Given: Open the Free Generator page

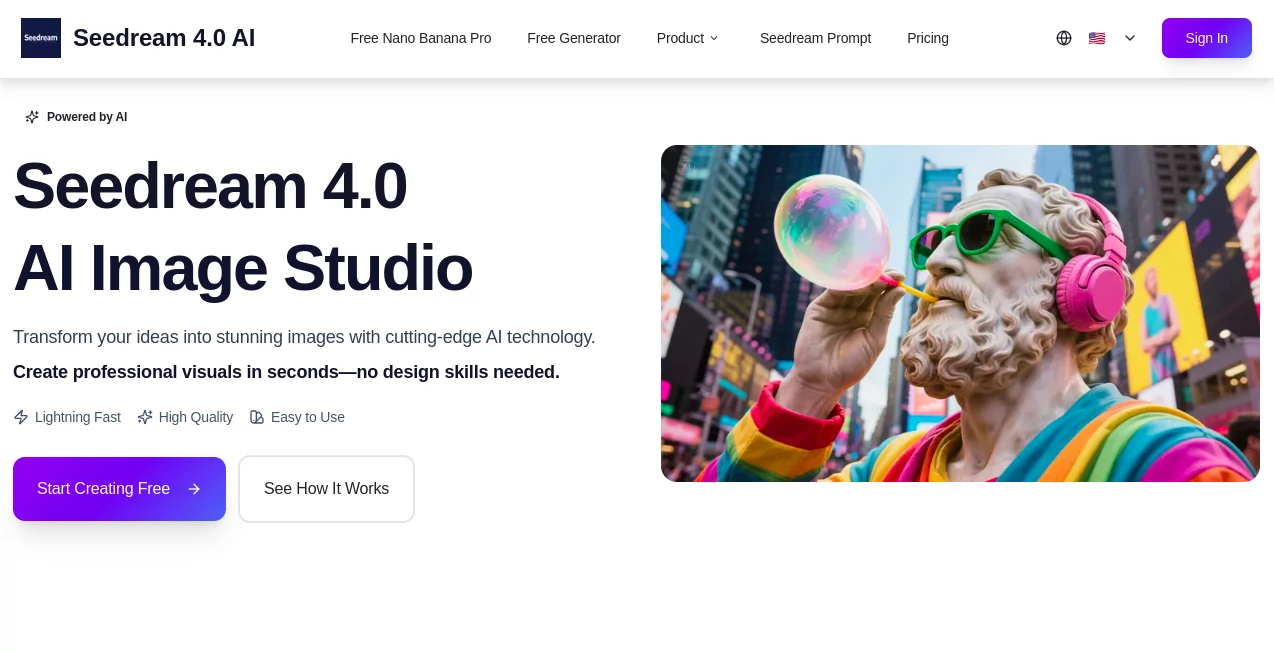Looking at the screenshot, I should coord(574,38).
